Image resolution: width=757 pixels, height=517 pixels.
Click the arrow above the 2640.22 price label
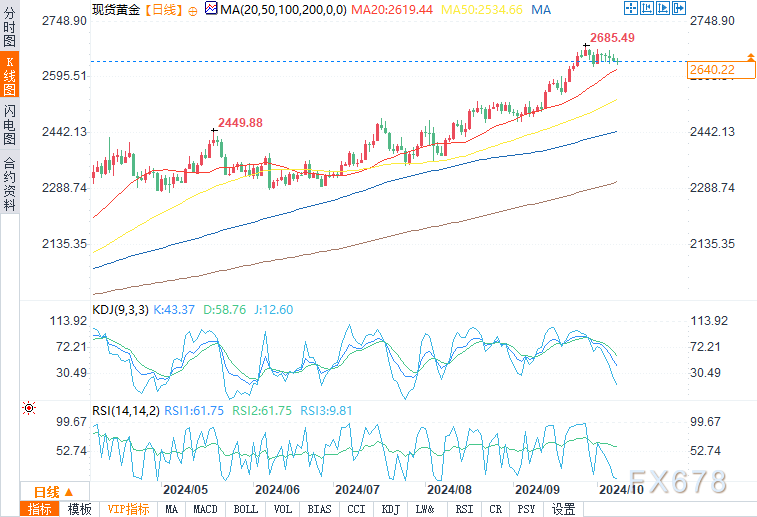click(x=749, y=56)
